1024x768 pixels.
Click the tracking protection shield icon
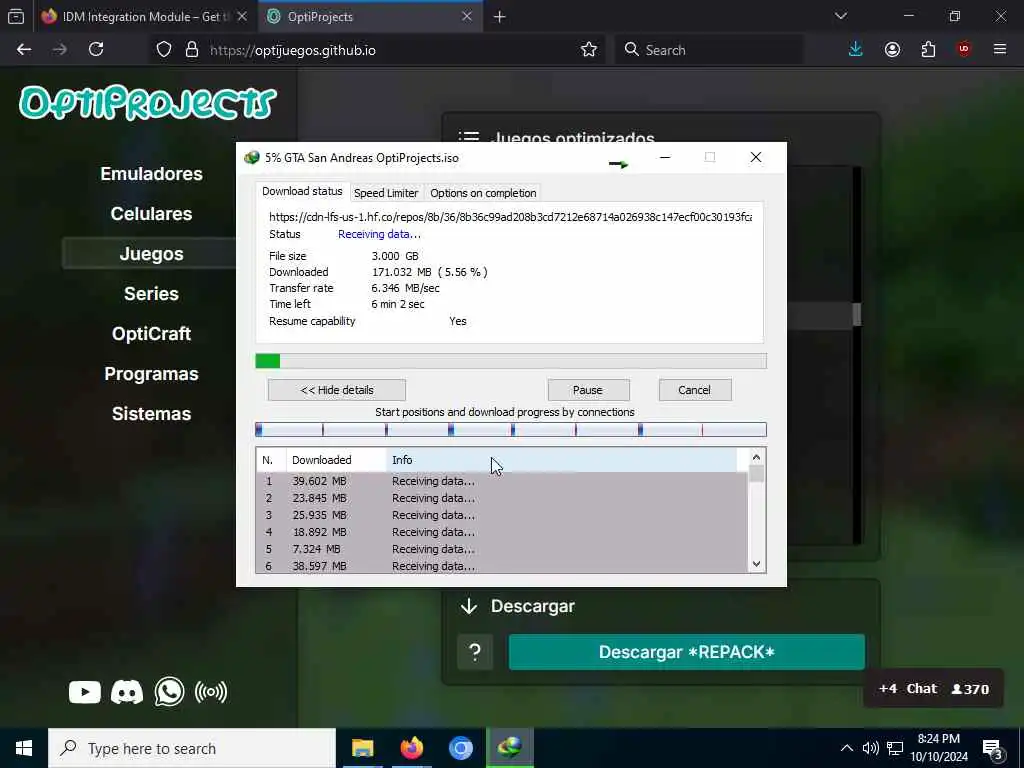pos(164,50)
